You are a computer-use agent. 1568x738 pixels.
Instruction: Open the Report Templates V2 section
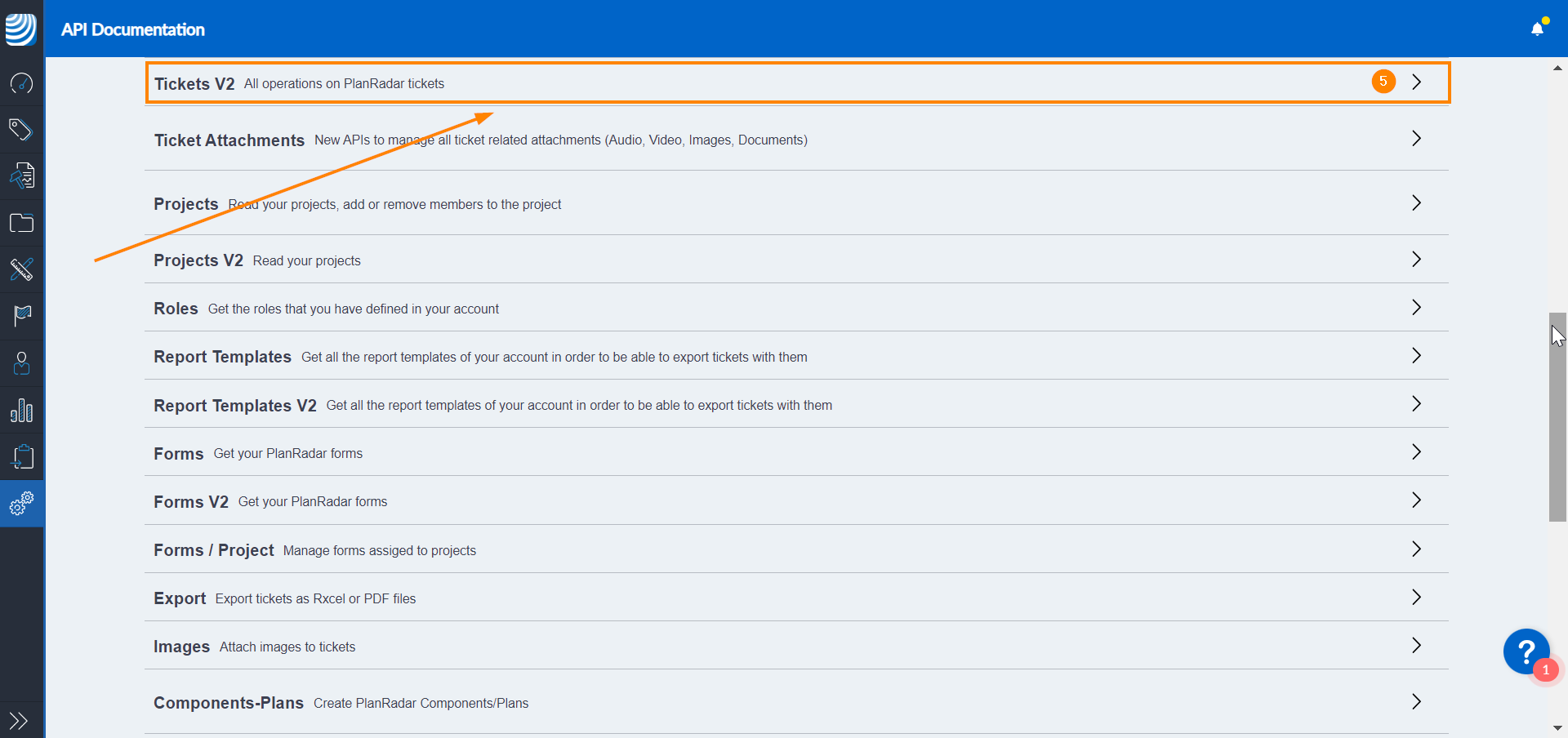[x=235, y=406]
